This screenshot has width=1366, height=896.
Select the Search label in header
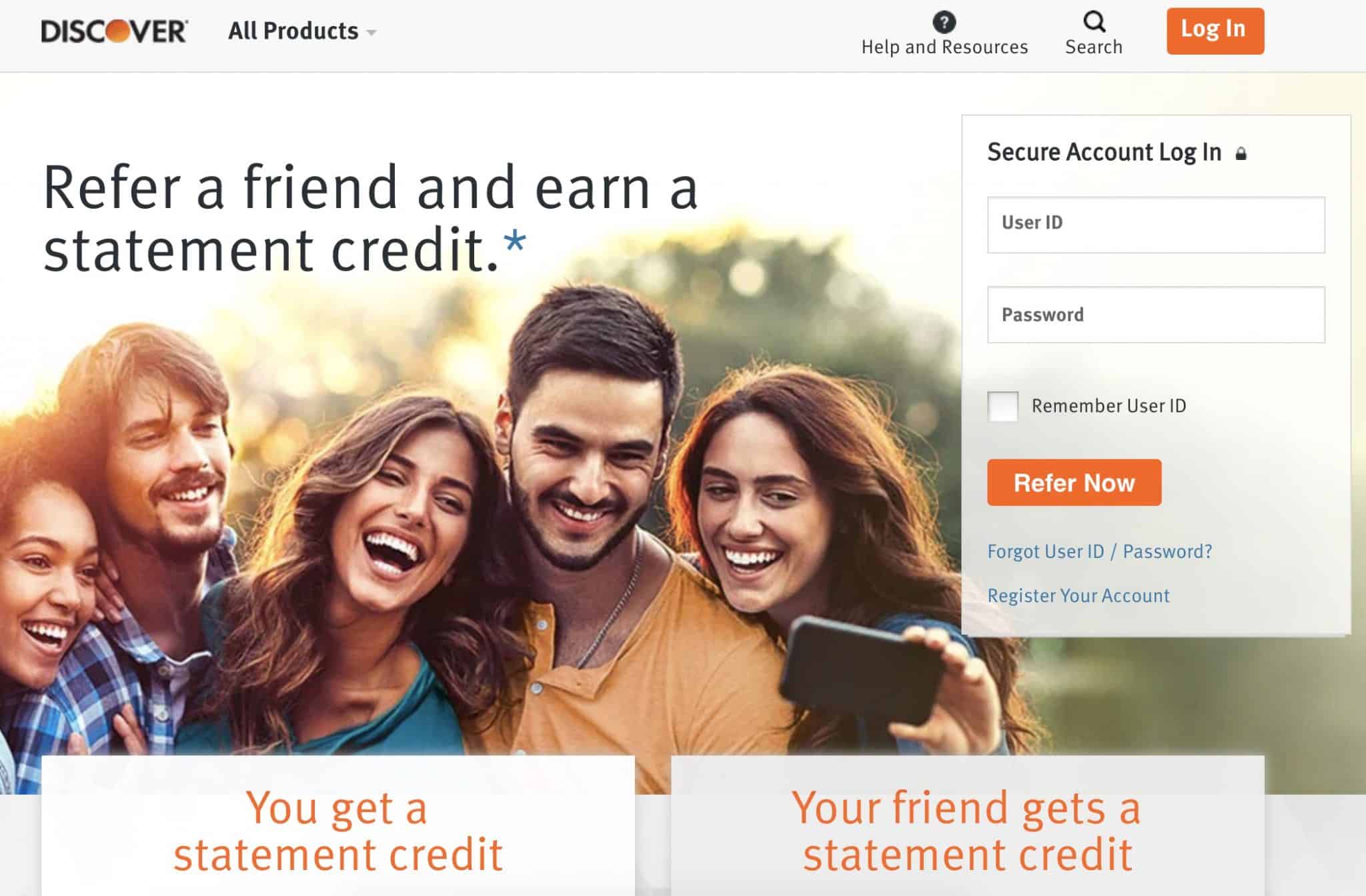pyautogui.click(x=1094, y=47)
